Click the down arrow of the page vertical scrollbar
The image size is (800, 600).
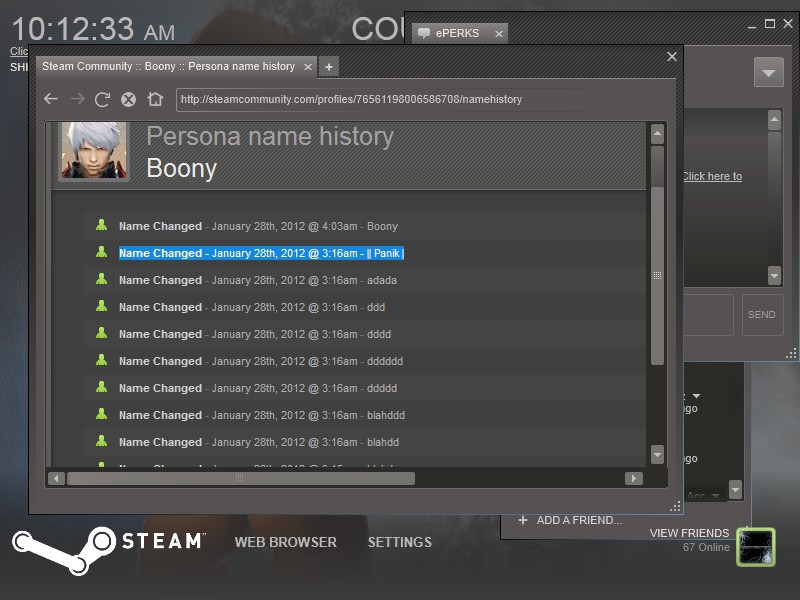tap(657, 454)
